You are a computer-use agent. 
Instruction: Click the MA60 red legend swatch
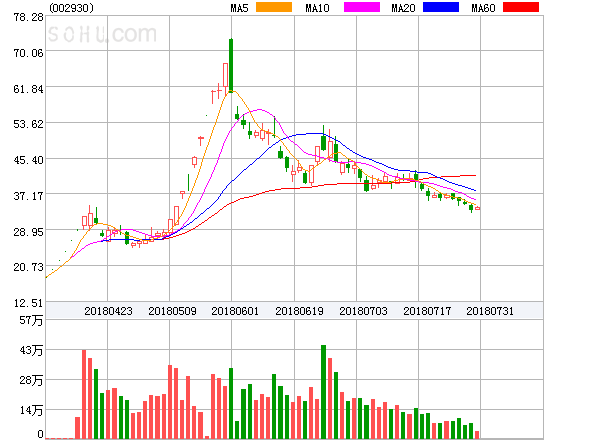pyautogui.click(x=521, y=7)
